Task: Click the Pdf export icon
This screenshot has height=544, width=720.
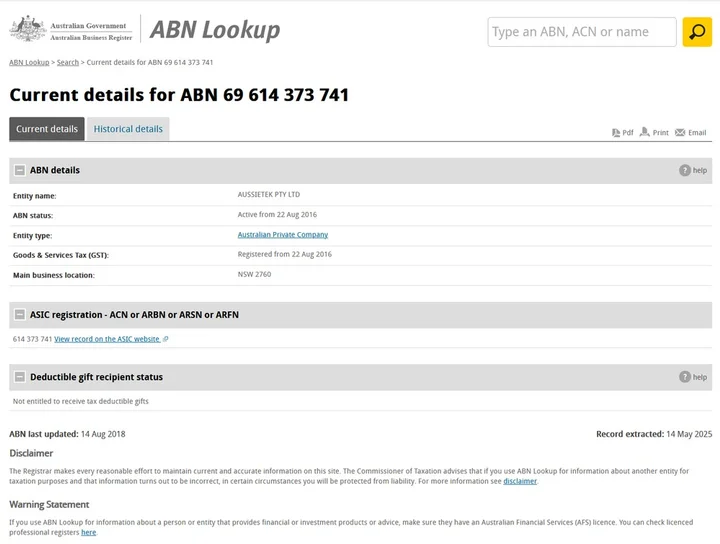Action: point(616,132)
